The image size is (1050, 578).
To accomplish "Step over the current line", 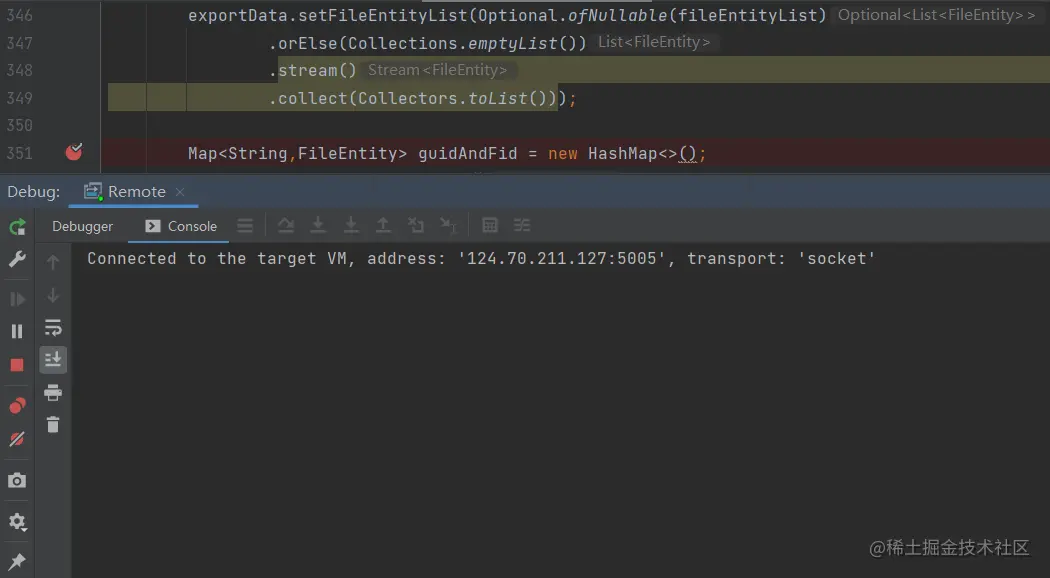I will coord(286,226).
